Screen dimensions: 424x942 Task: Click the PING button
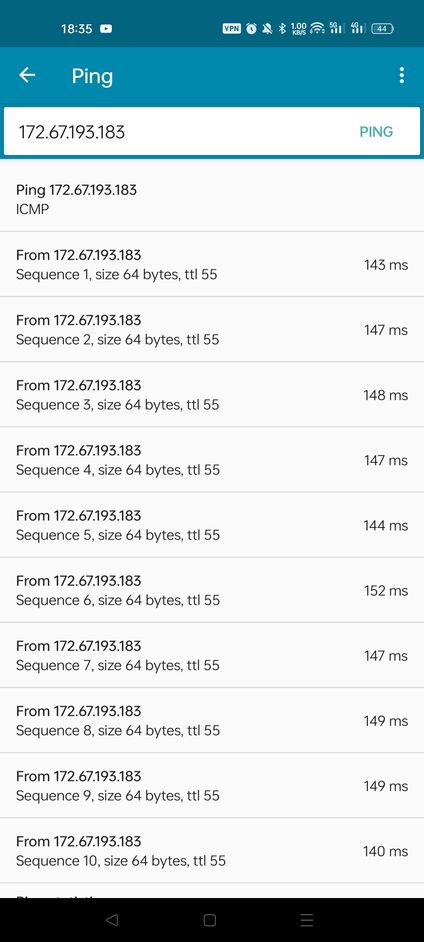click(x=376, y=132)
